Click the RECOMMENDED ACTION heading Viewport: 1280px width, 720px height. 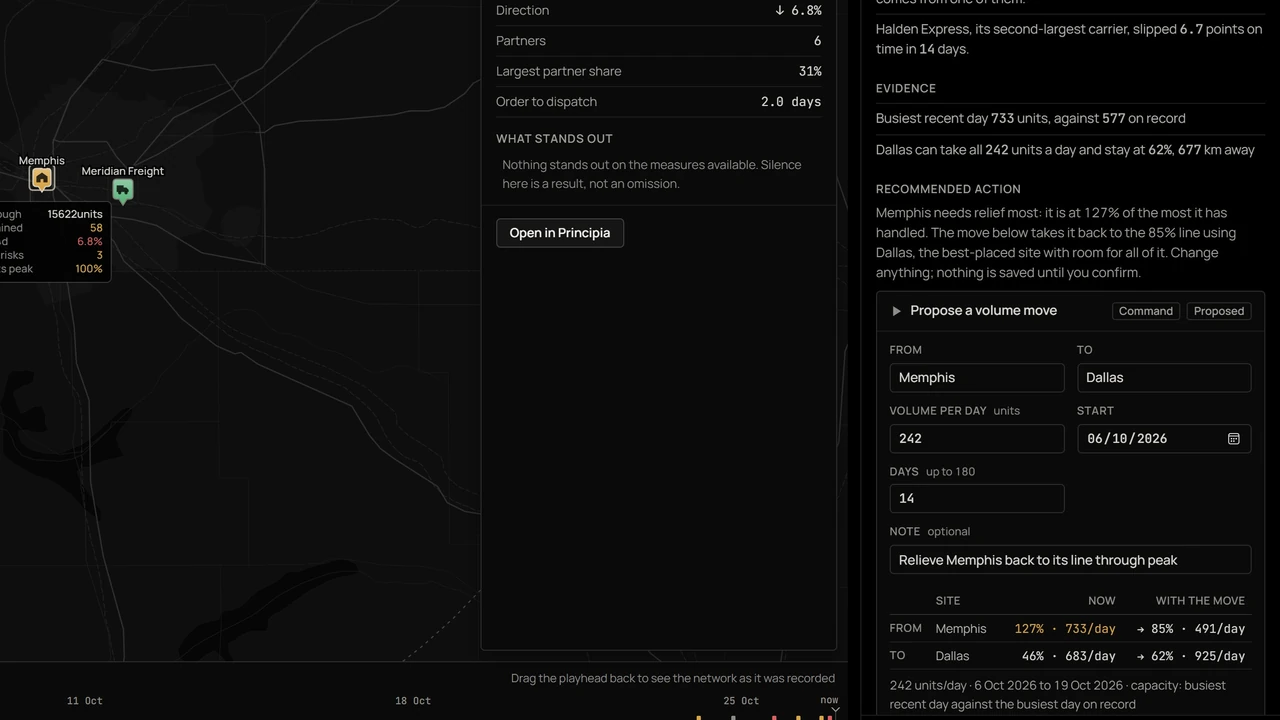(948, 189)
